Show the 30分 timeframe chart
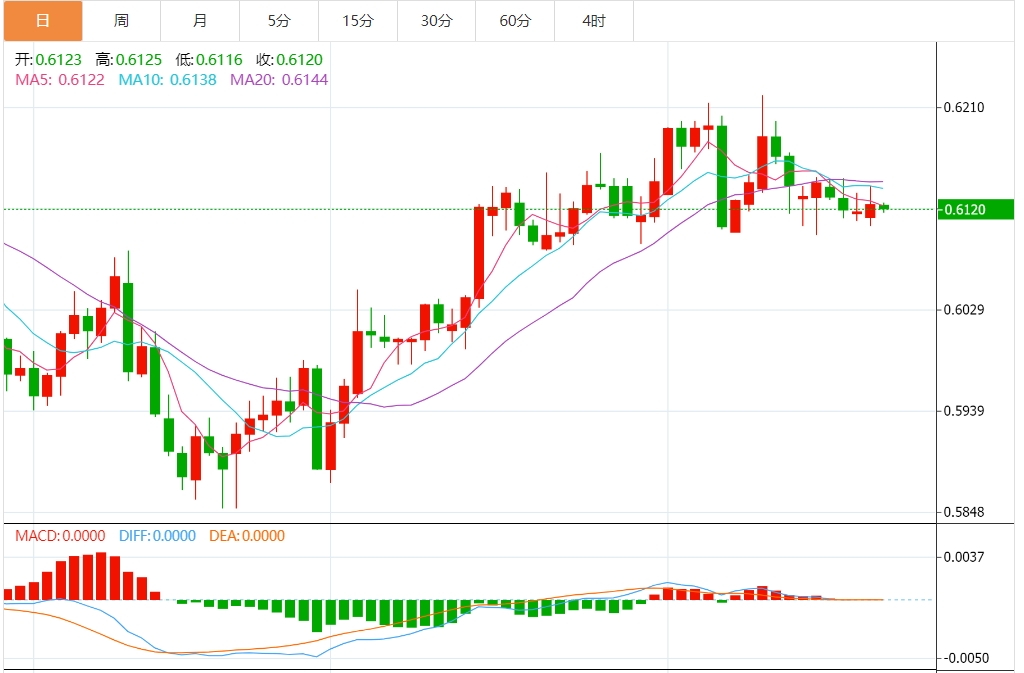Image resolution: width=1024 pixels, height=673 pixels. [x=436, y=20]
